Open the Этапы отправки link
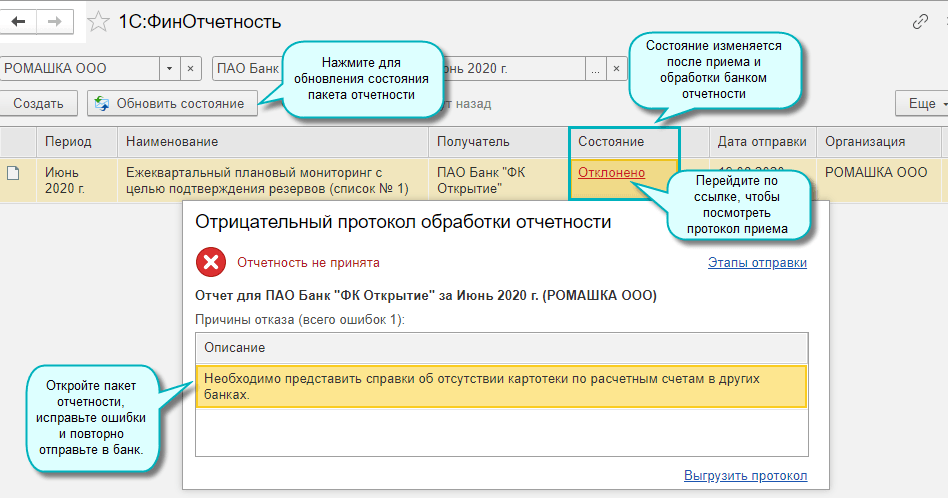Image resolution: width=948 pixels, height=498 pixels. [757, 262]
